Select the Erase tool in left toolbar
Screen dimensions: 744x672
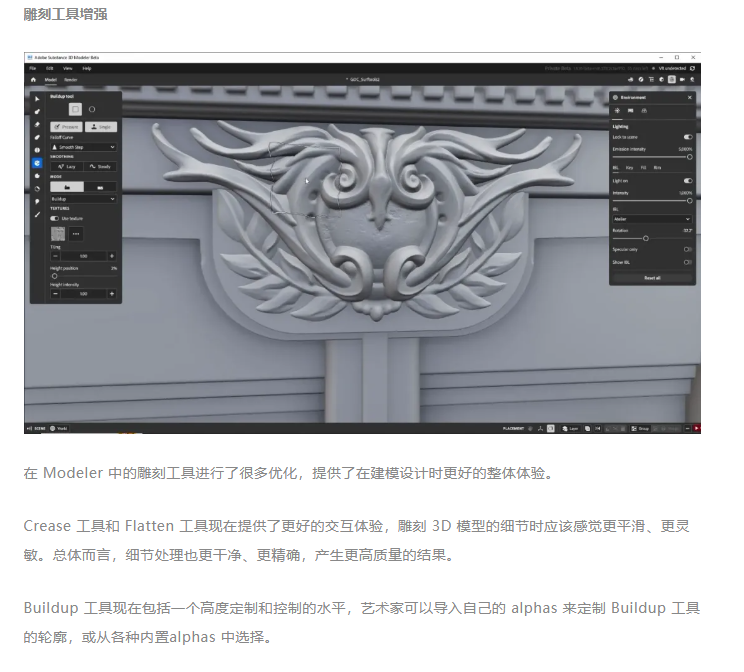pyautogui.click(x=37, y=124)
